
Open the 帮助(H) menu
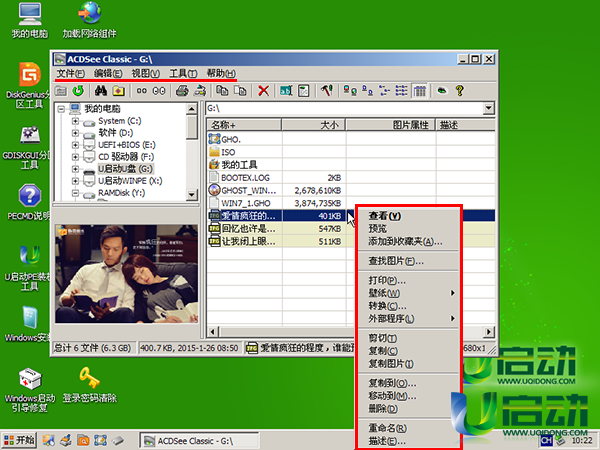coord(221,73)
